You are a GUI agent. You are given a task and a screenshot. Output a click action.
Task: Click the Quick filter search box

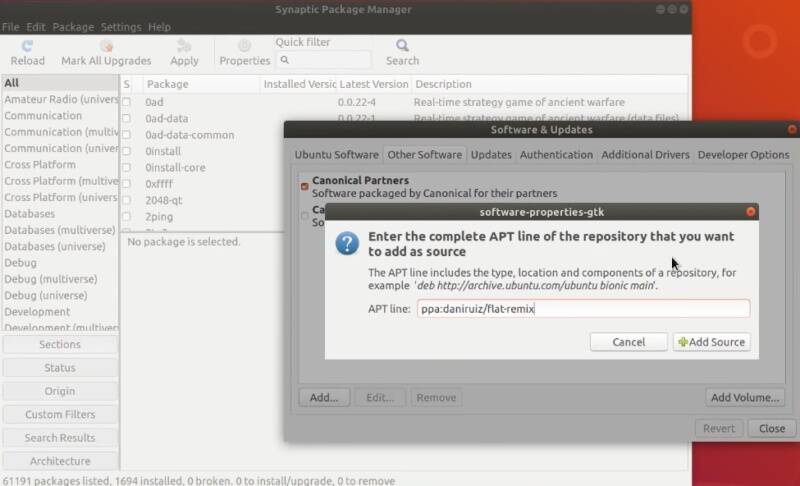323,60
